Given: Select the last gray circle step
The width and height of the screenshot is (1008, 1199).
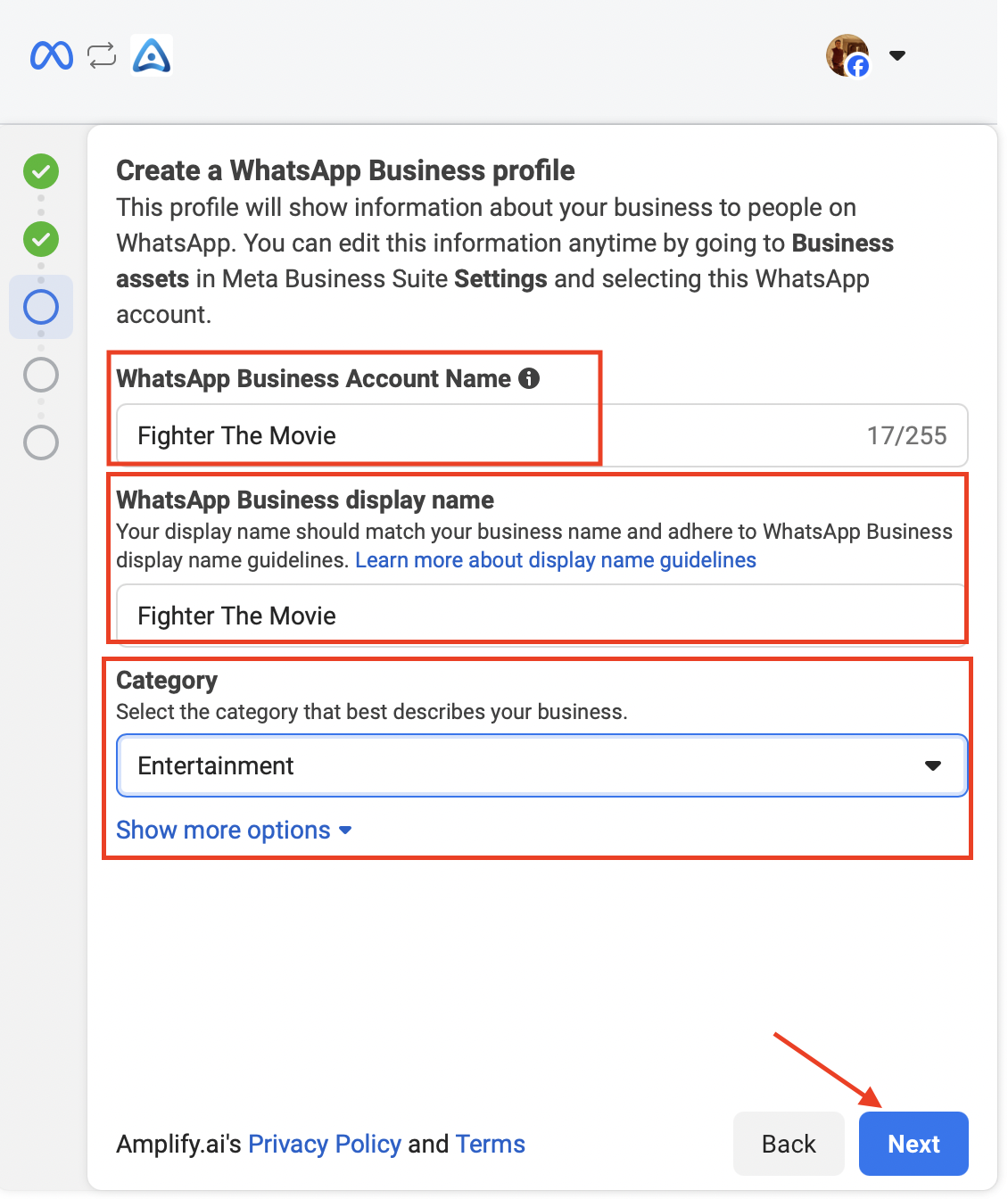Looking at the screenshot, I should 41,442.
